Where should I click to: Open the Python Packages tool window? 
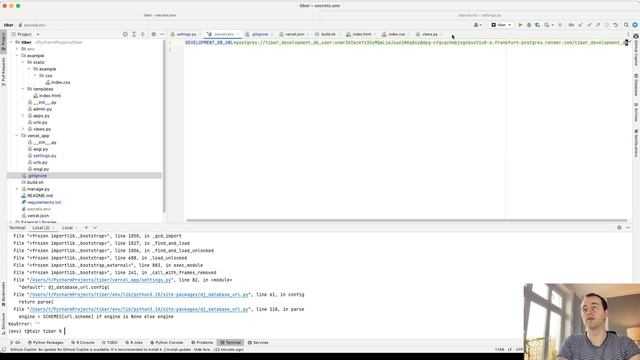tap(46, 342)
